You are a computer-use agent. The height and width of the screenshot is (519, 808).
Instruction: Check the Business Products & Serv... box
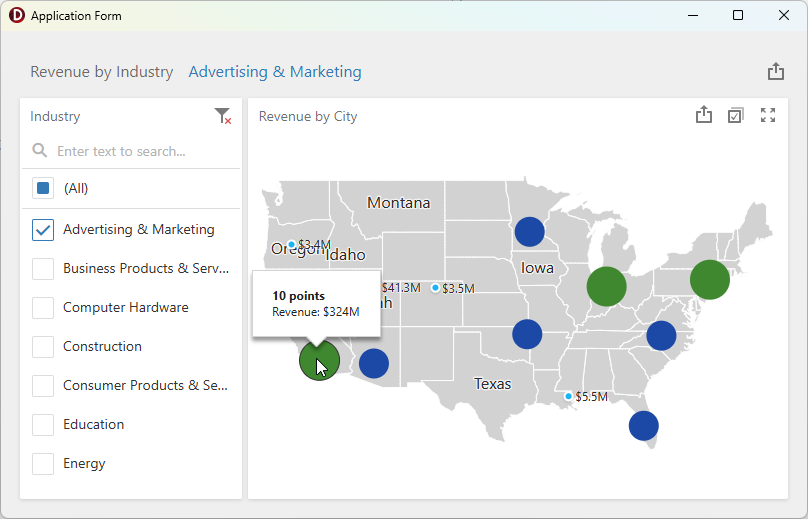pos(43,269)
